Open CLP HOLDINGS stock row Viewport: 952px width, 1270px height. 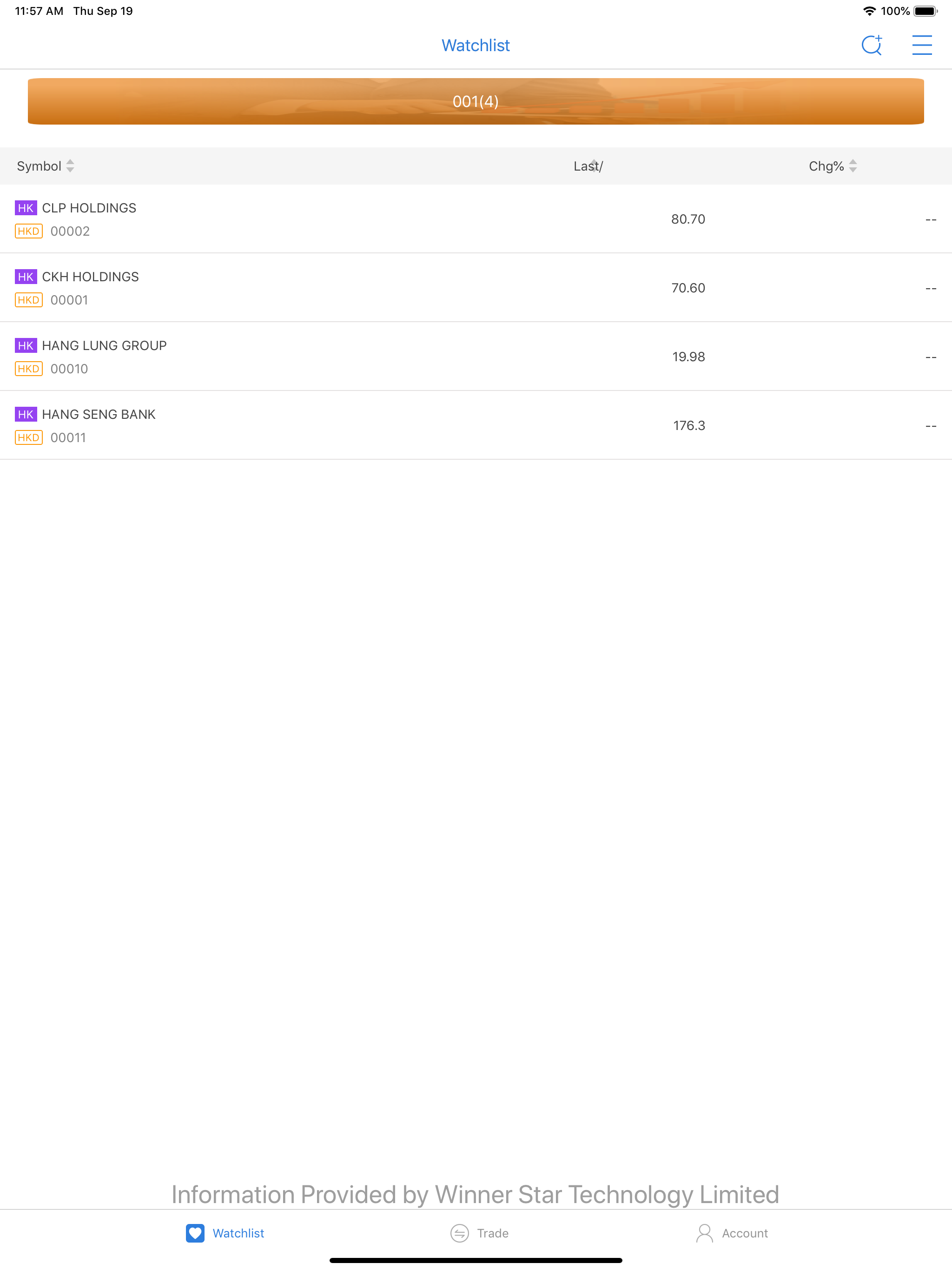tap(476, 219)
